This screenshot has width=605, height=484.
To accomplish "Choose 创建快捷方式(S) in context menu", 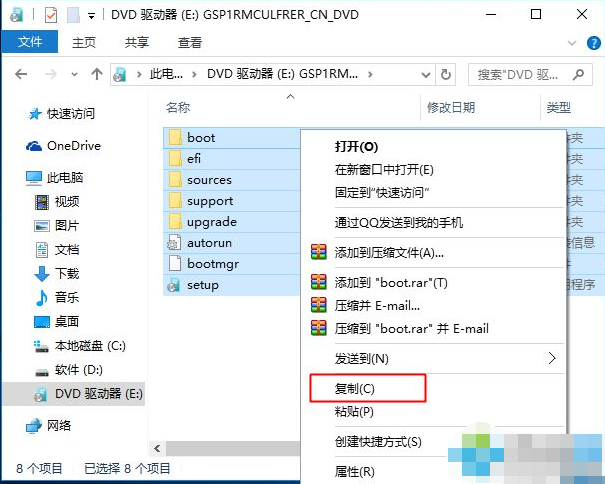I will click(x=378, y=442).
